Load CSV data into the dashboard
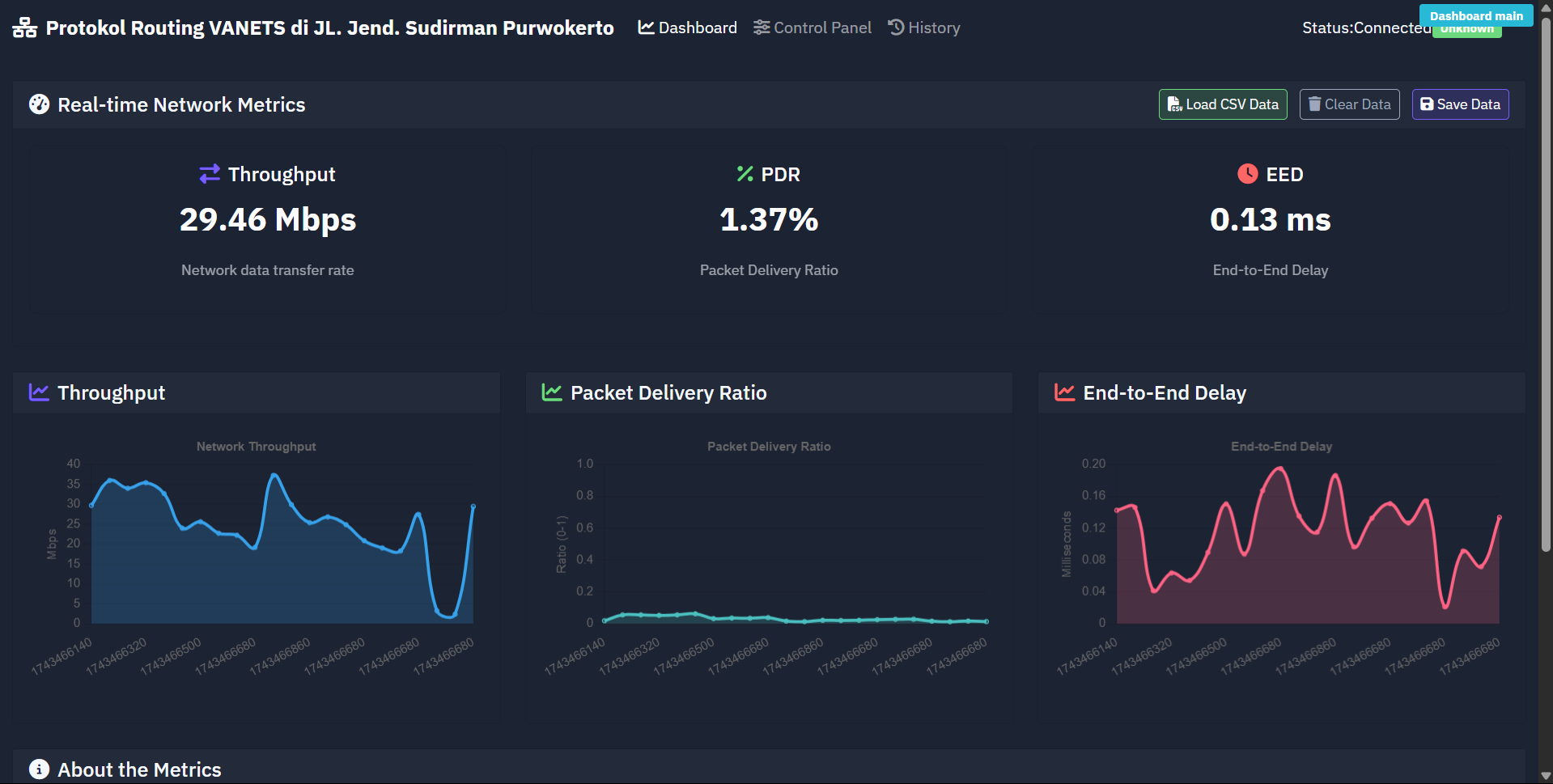This screenshot has width=1553, height=784. [x=1222, y=104]
